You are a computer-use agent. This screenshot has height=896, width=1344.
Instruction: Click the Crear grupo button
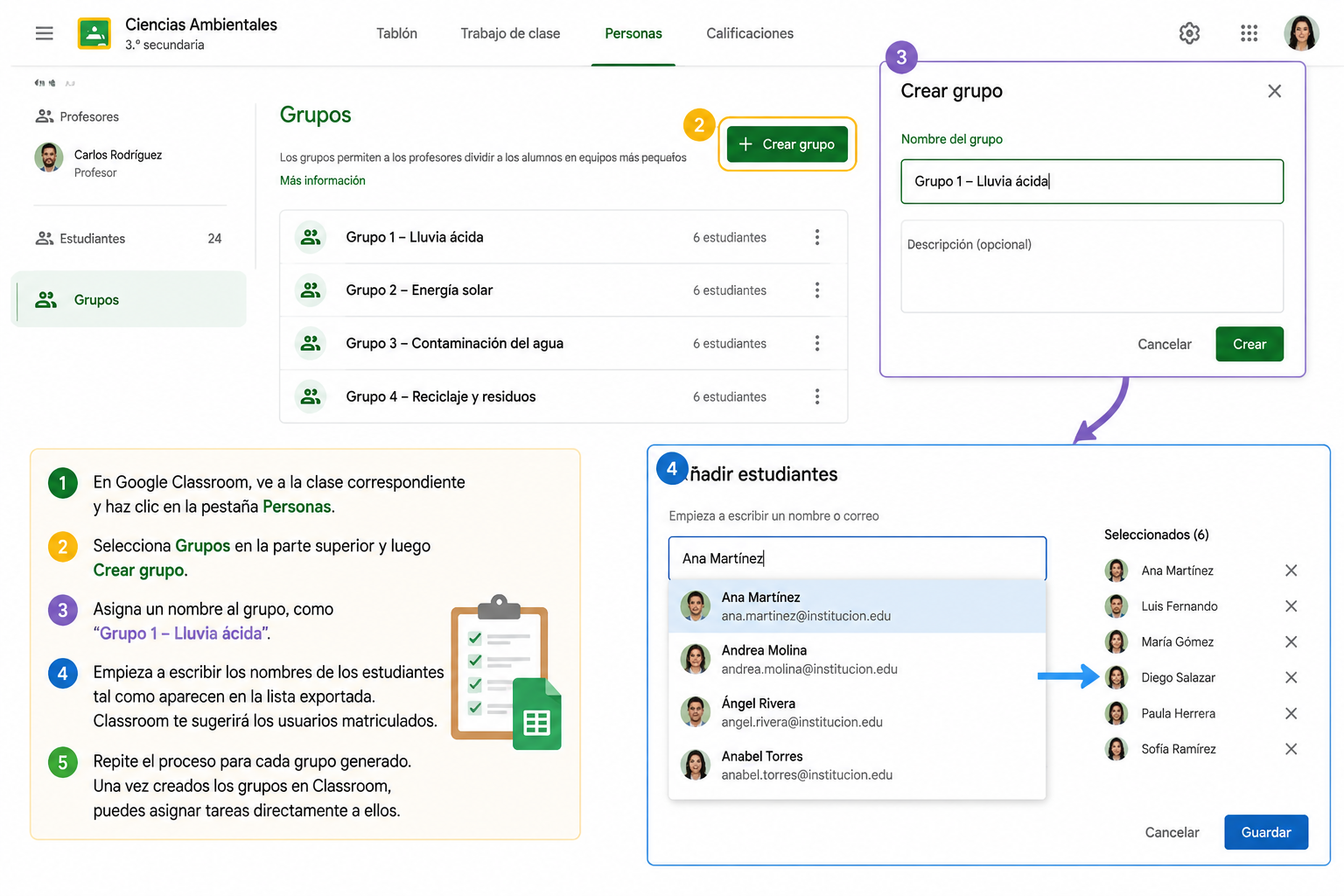(787, 144)
